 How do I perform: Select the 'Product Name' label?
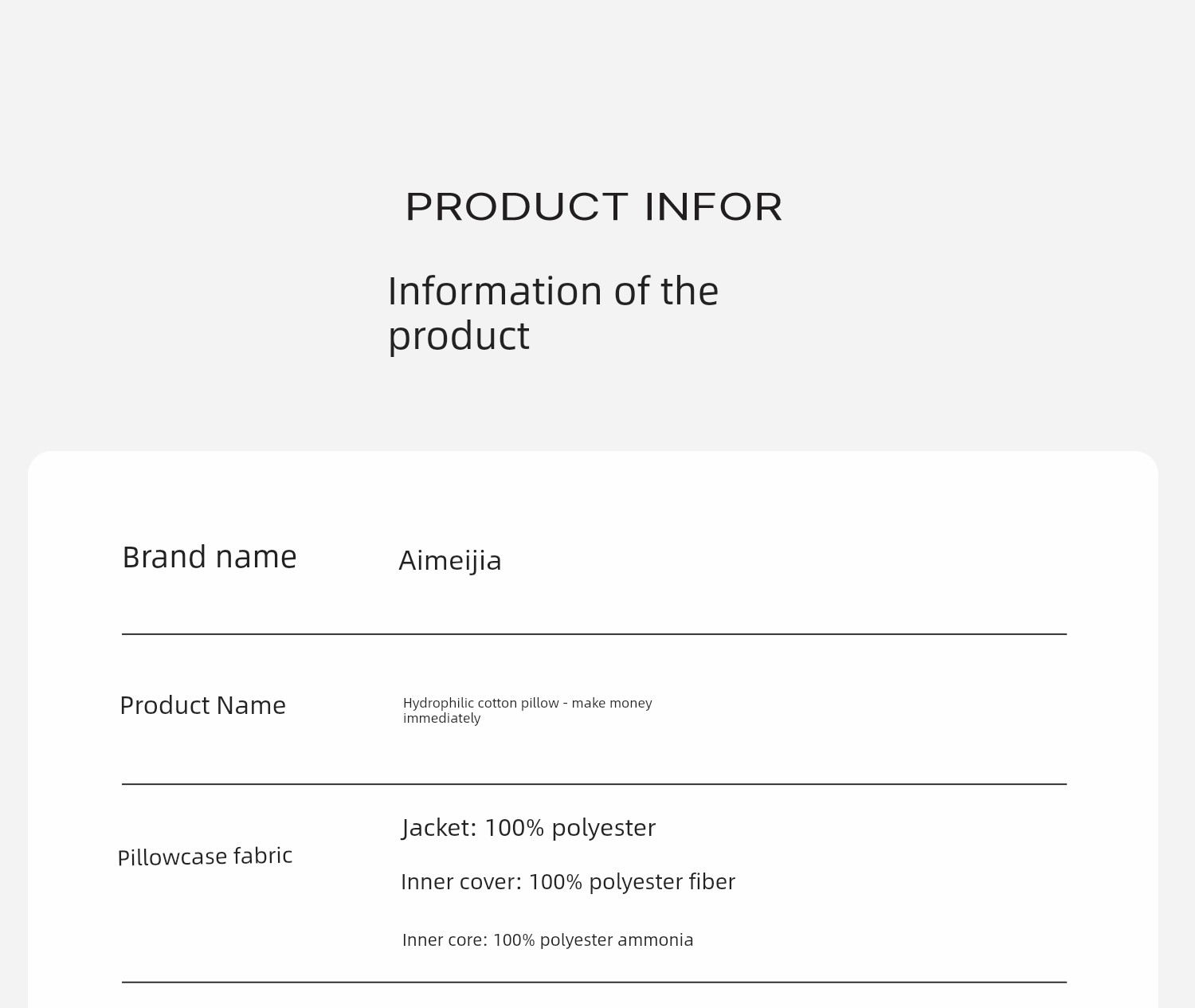[202, 706]
